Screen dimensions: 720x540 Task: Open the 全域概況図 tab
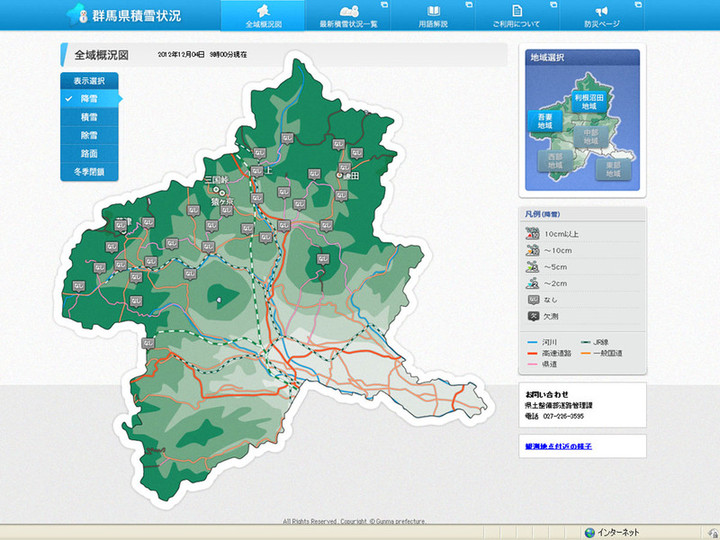[263, 16]
